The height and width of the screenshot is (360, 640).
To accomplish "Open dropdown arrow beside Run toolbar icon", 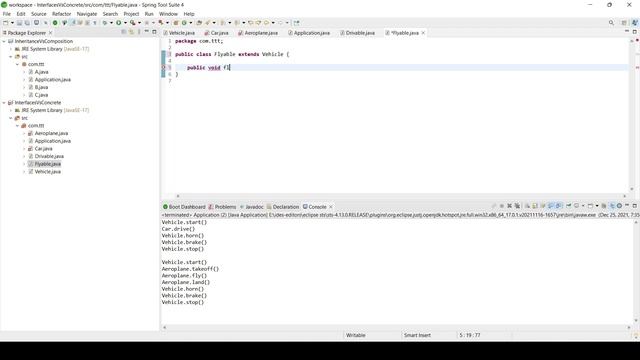I will [125, 23].
